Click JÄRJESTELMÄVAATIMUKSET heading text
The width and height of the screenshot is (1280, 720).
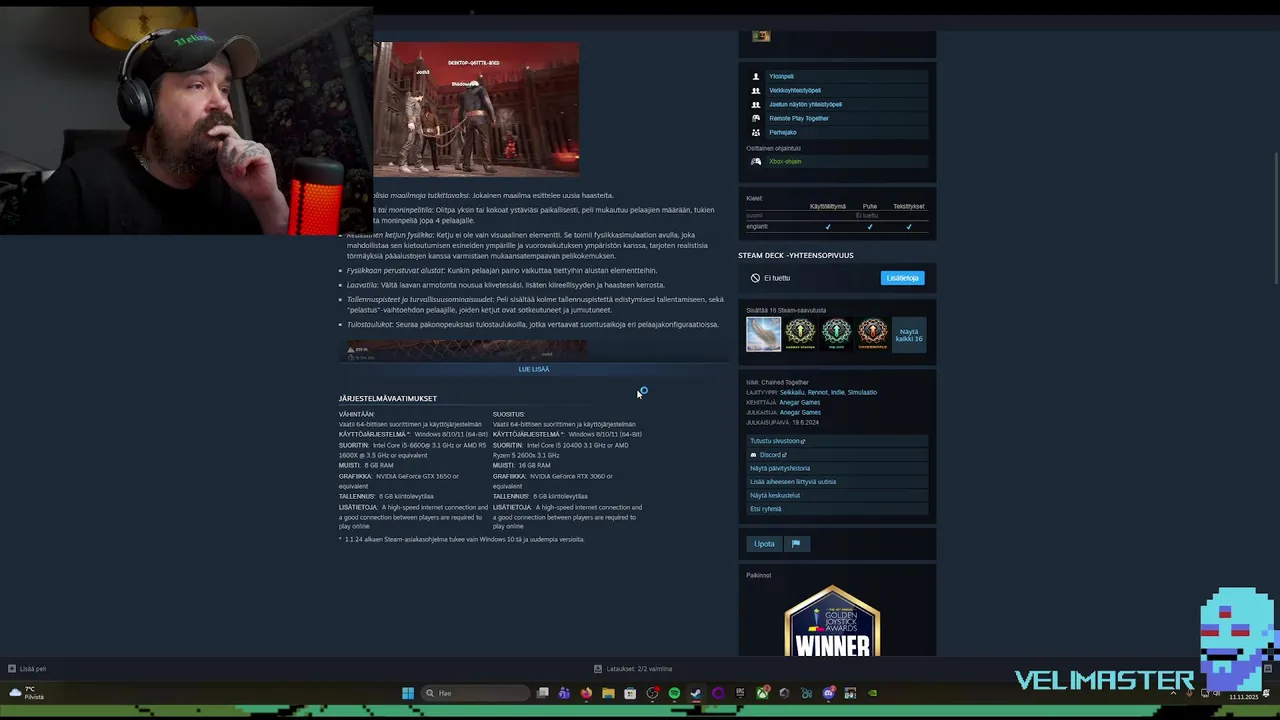(x=388, y=398)
